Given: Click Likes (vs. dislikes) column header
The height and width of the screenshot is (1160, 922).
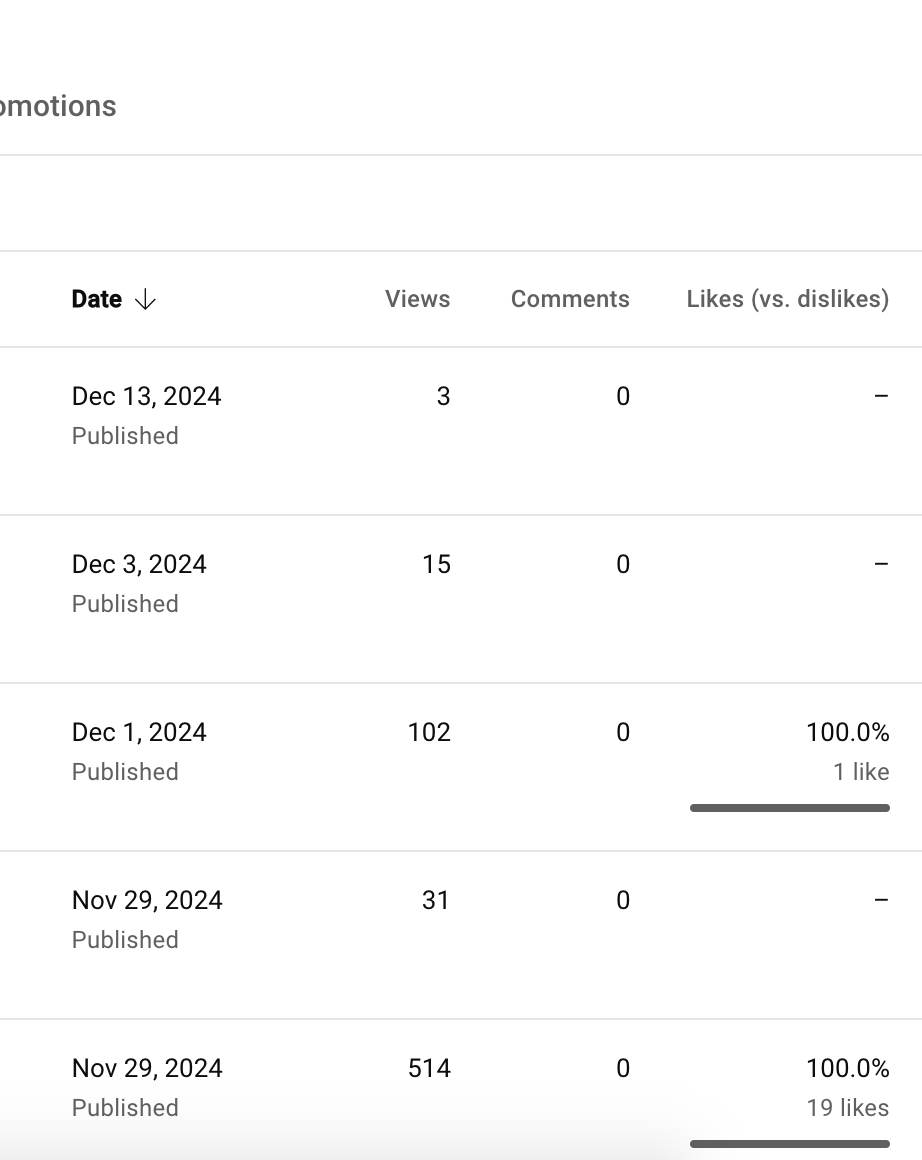Looking at the screenshot, I should tap(788, 299).
